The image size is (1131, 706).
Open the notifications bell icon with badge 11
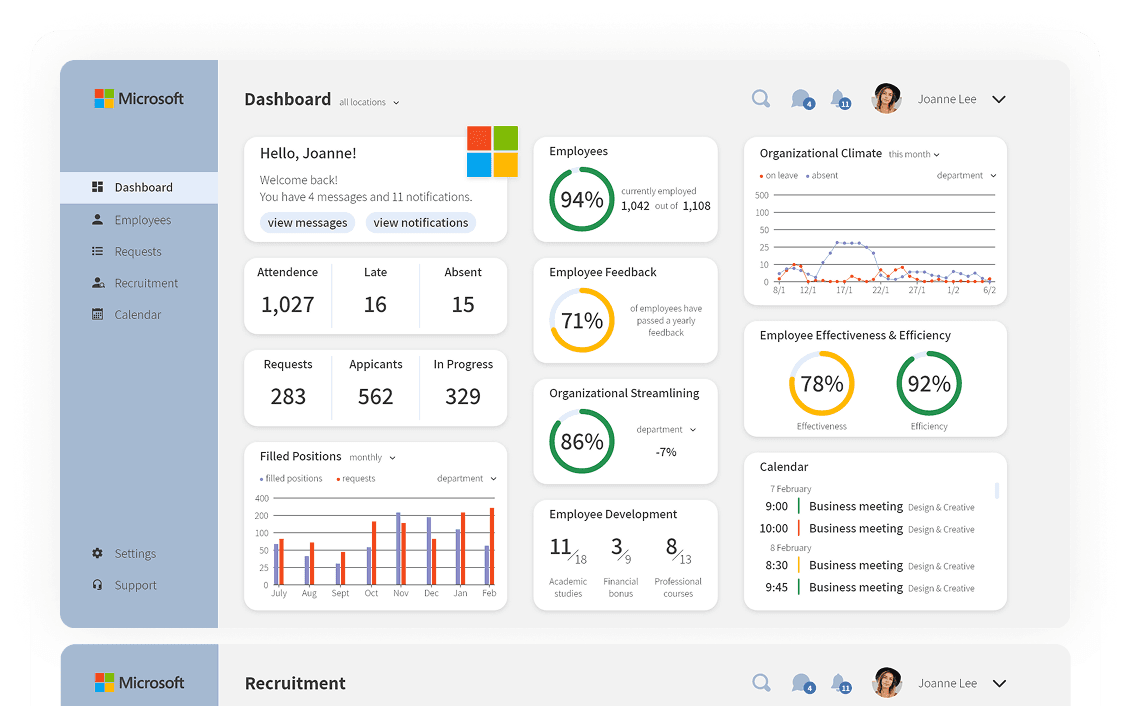840,100
